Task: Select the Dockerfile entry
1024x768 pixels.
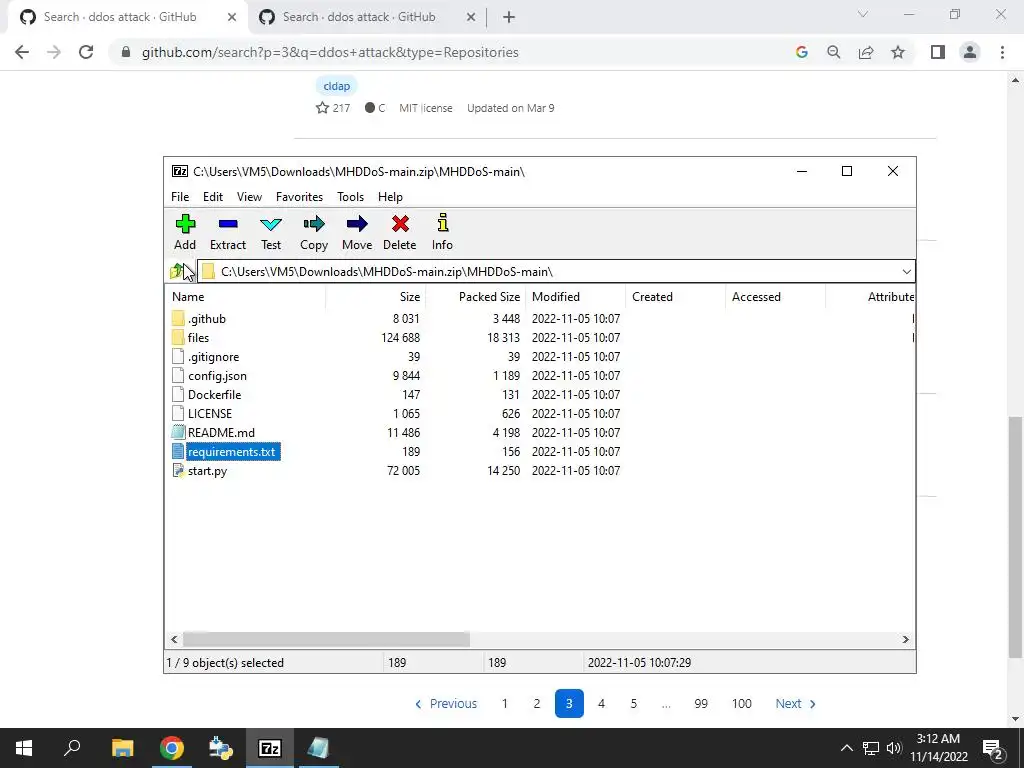Action: pyautogui.click(x=214, y=395)
